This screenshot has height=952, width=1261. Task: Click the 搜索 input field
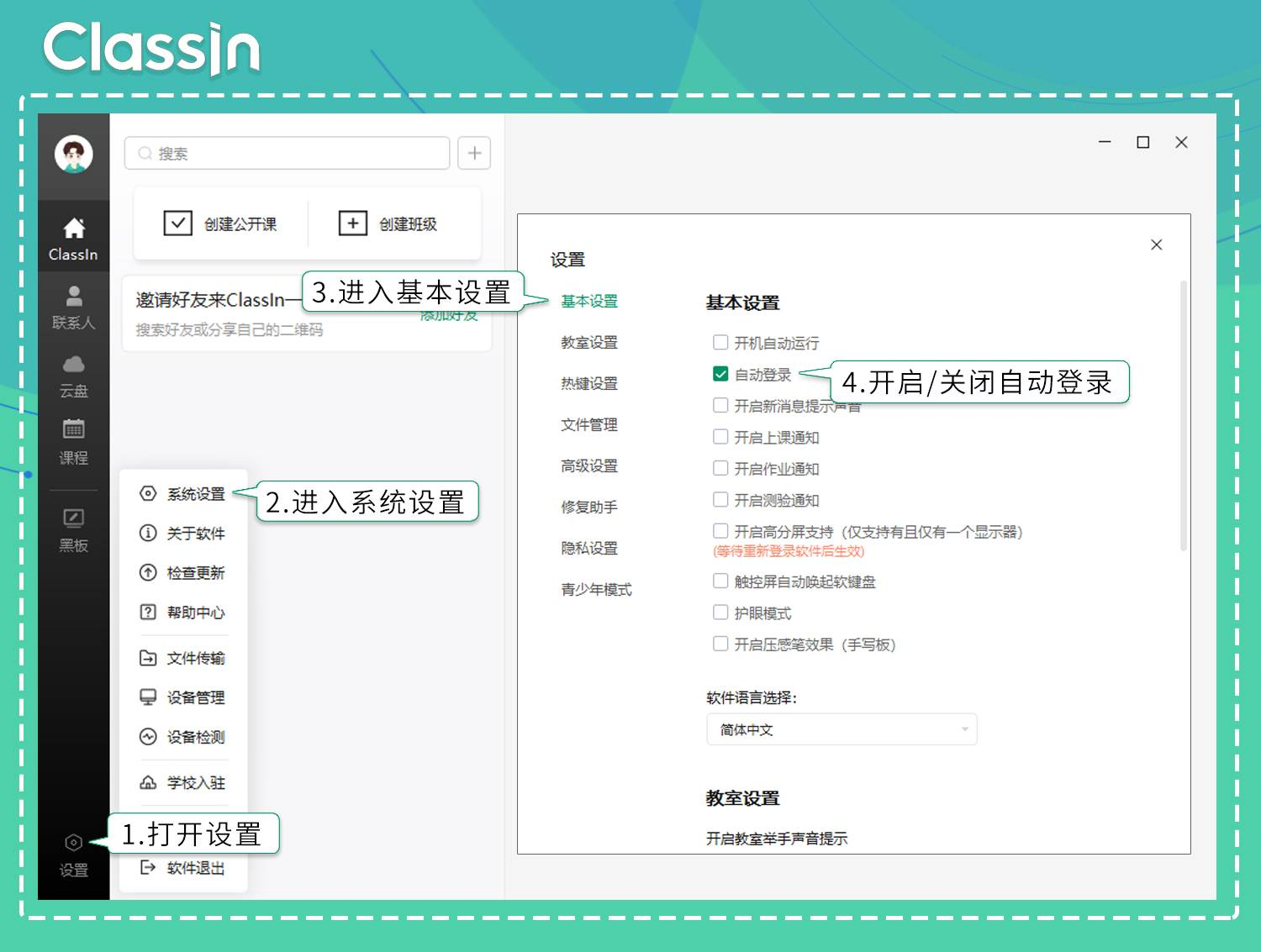tap(287, 153)
